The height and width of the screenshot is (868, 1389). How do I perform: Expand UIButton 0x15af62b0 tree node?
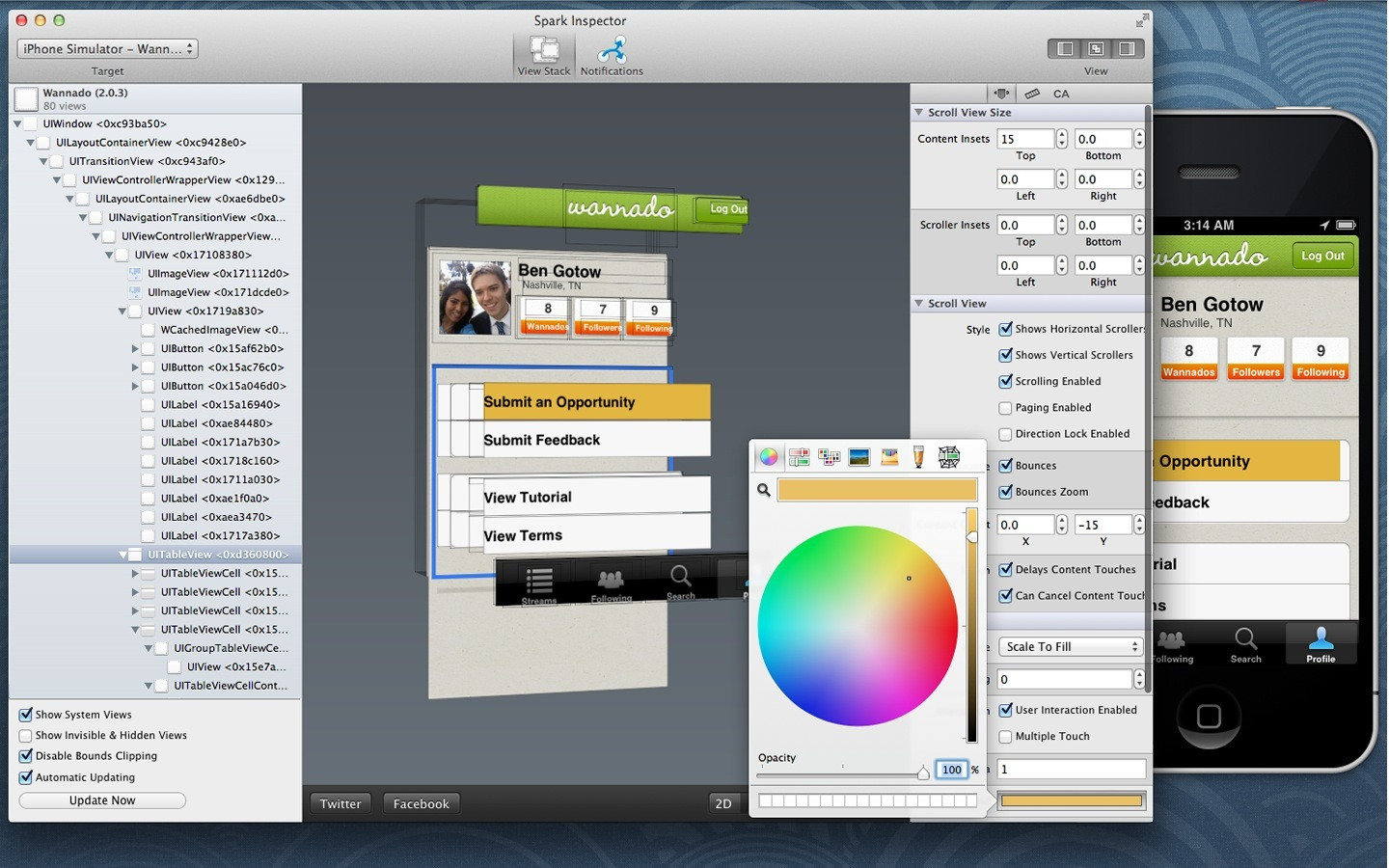click(135, 349)
